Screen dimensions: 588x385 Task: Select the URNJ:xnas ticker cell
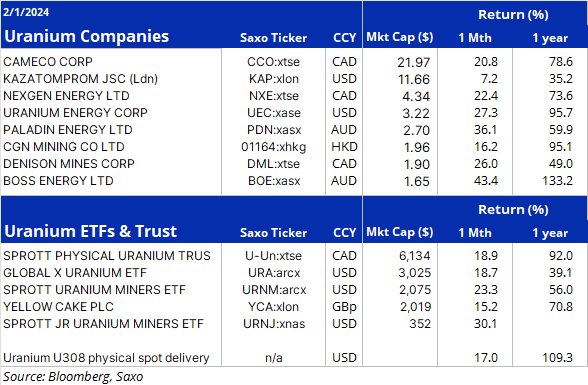(274, 324)
